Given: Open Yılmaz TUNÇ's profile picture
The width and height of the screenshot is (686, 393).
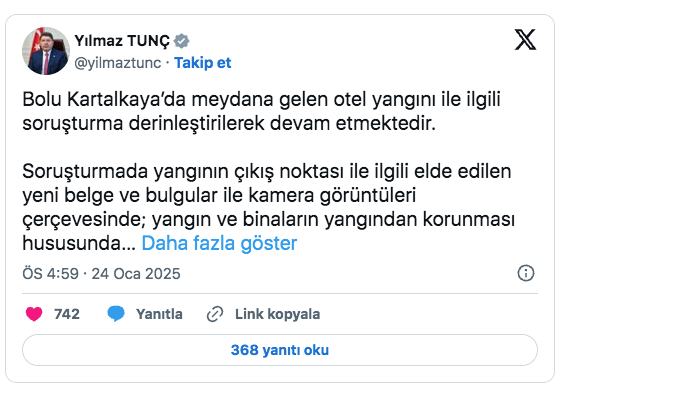Looking at the screenshot, I should pos(46,51).
